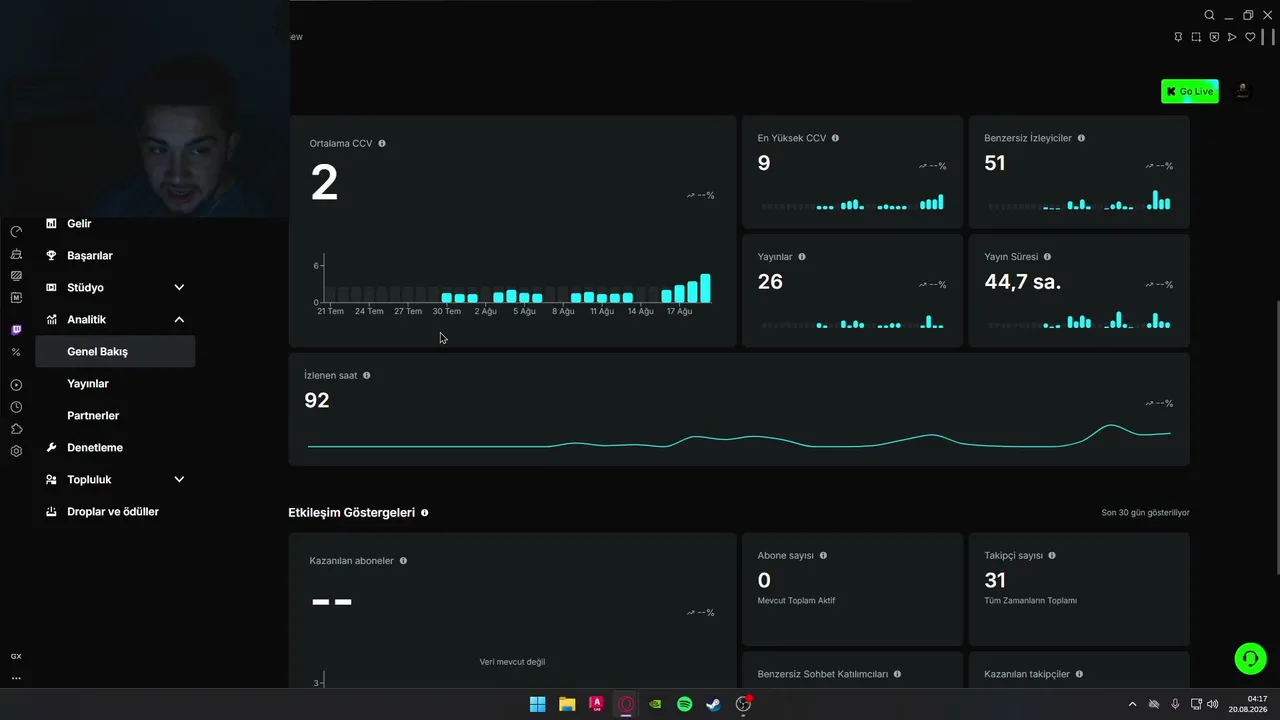Show info for Benzersiz İzleyiciler
The height and width of the screenshot is (720, 1280).
1081,138
